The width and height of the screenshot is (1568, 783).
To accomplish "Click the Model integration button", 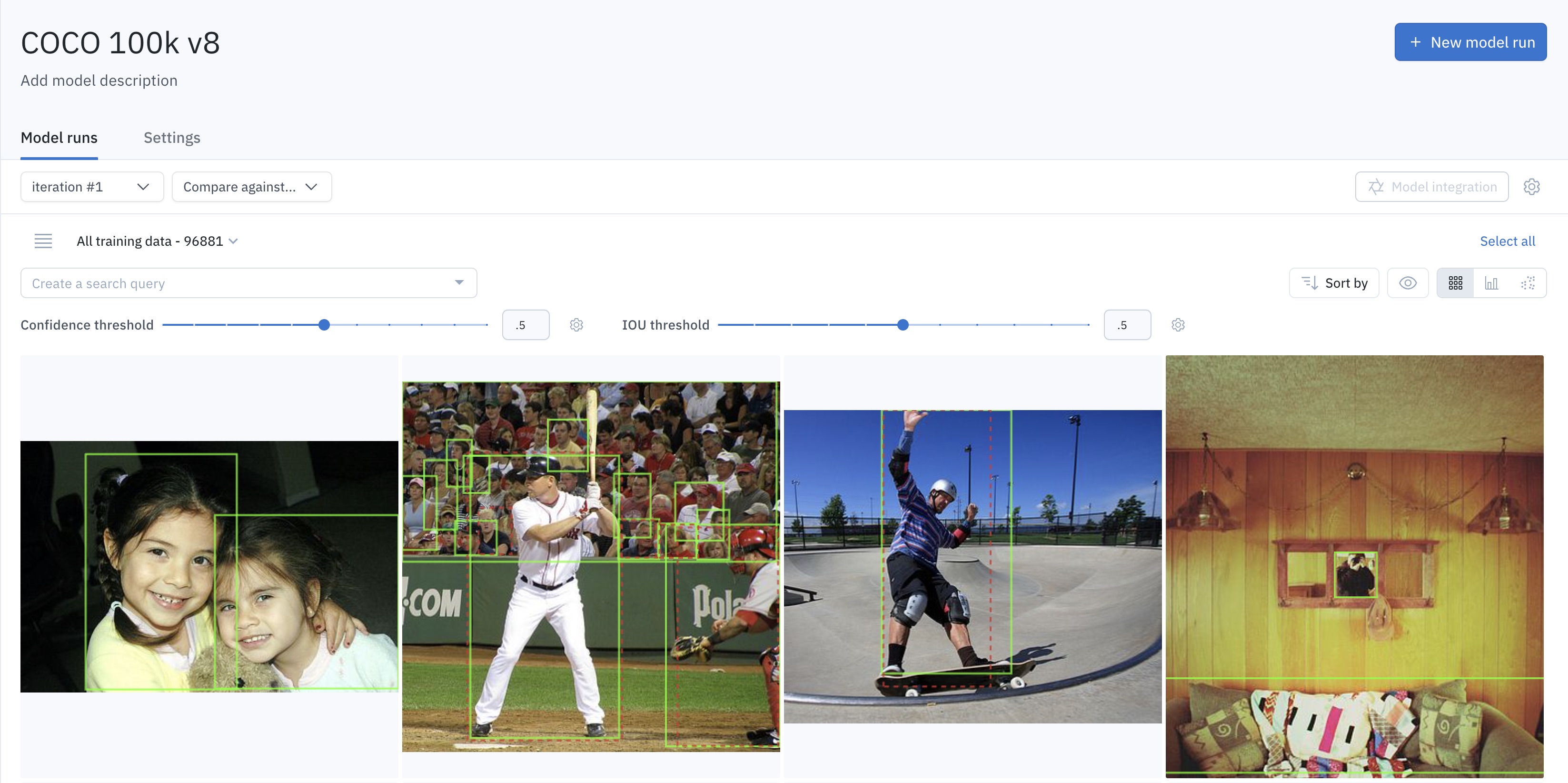I will (1432, 186).
